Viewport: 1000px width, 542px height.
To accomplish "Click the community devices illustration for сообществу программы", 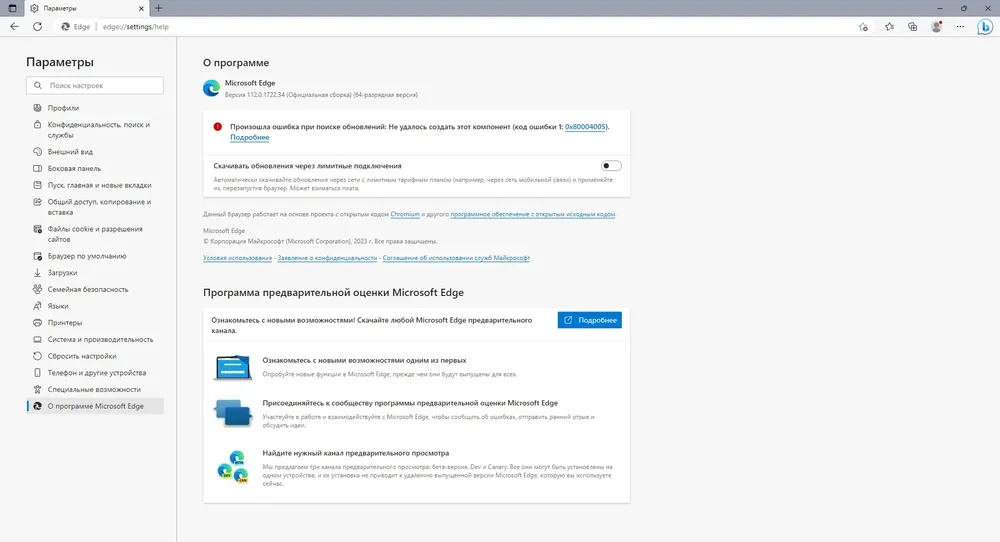I will tap(233, 413).
